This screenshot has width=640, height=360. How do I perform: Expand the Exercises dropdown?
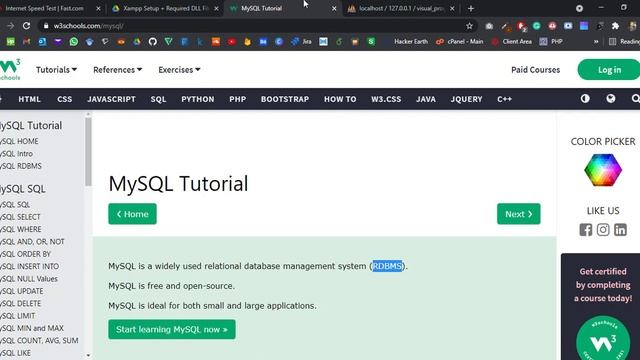179,70
